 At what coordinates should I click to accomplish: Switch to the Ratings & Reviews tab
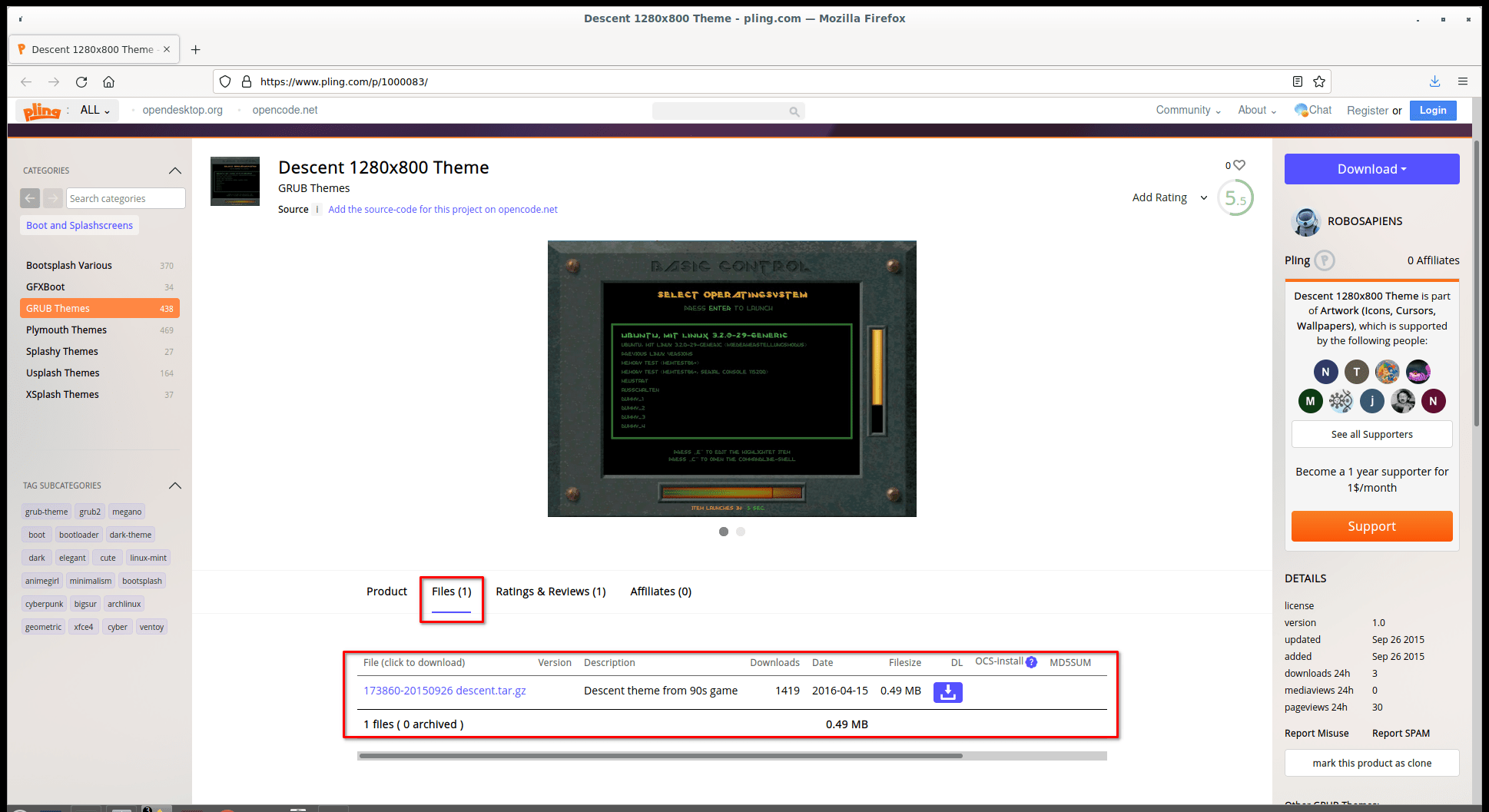point(550,592)
